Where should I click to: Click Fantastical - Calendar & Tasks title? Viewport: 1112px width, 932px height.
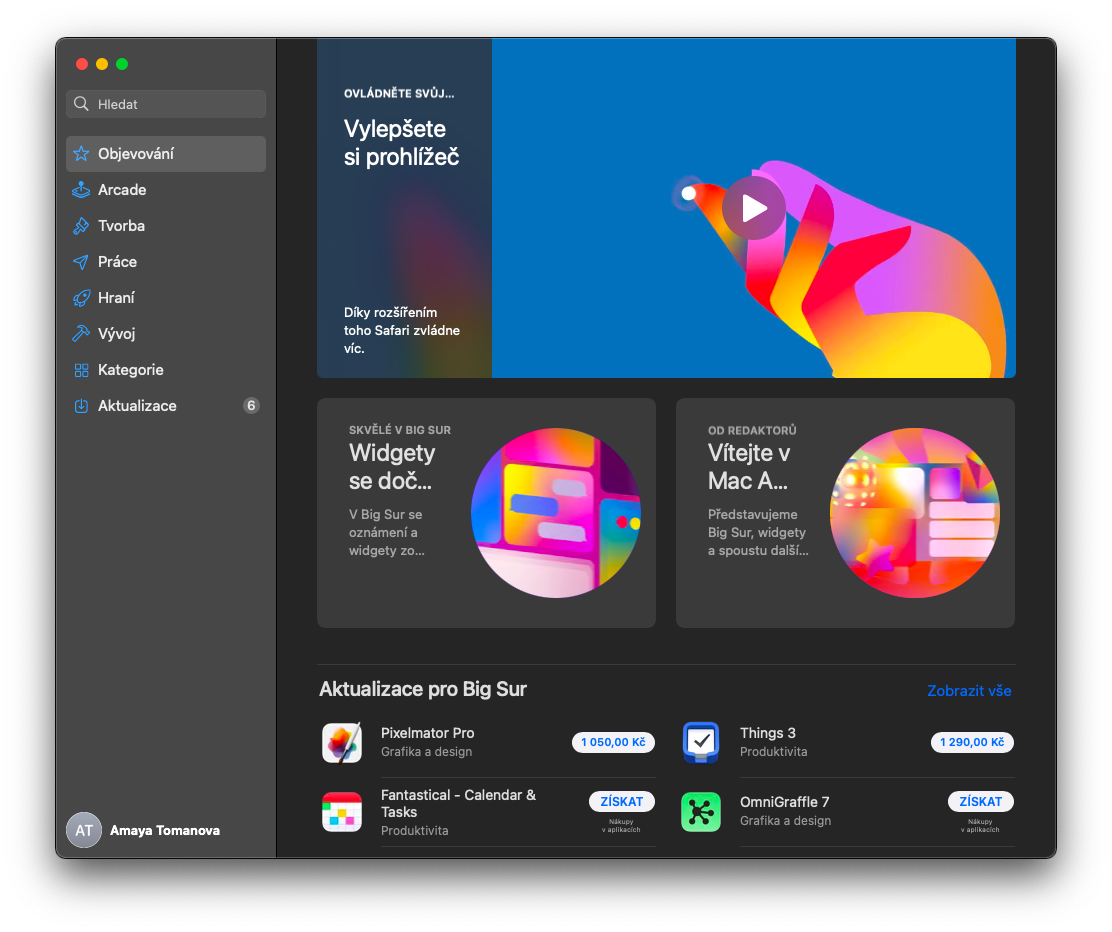coord(458,804)
